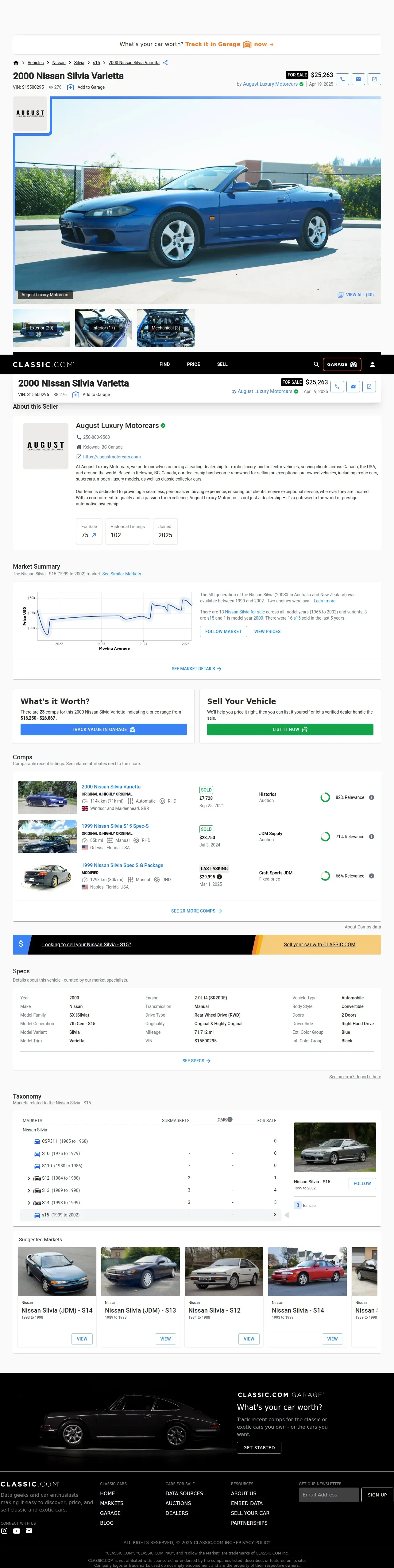Click See an error? Report it here
Viewport: 394px width, 1568px height.
click(x=355, y=1077)
